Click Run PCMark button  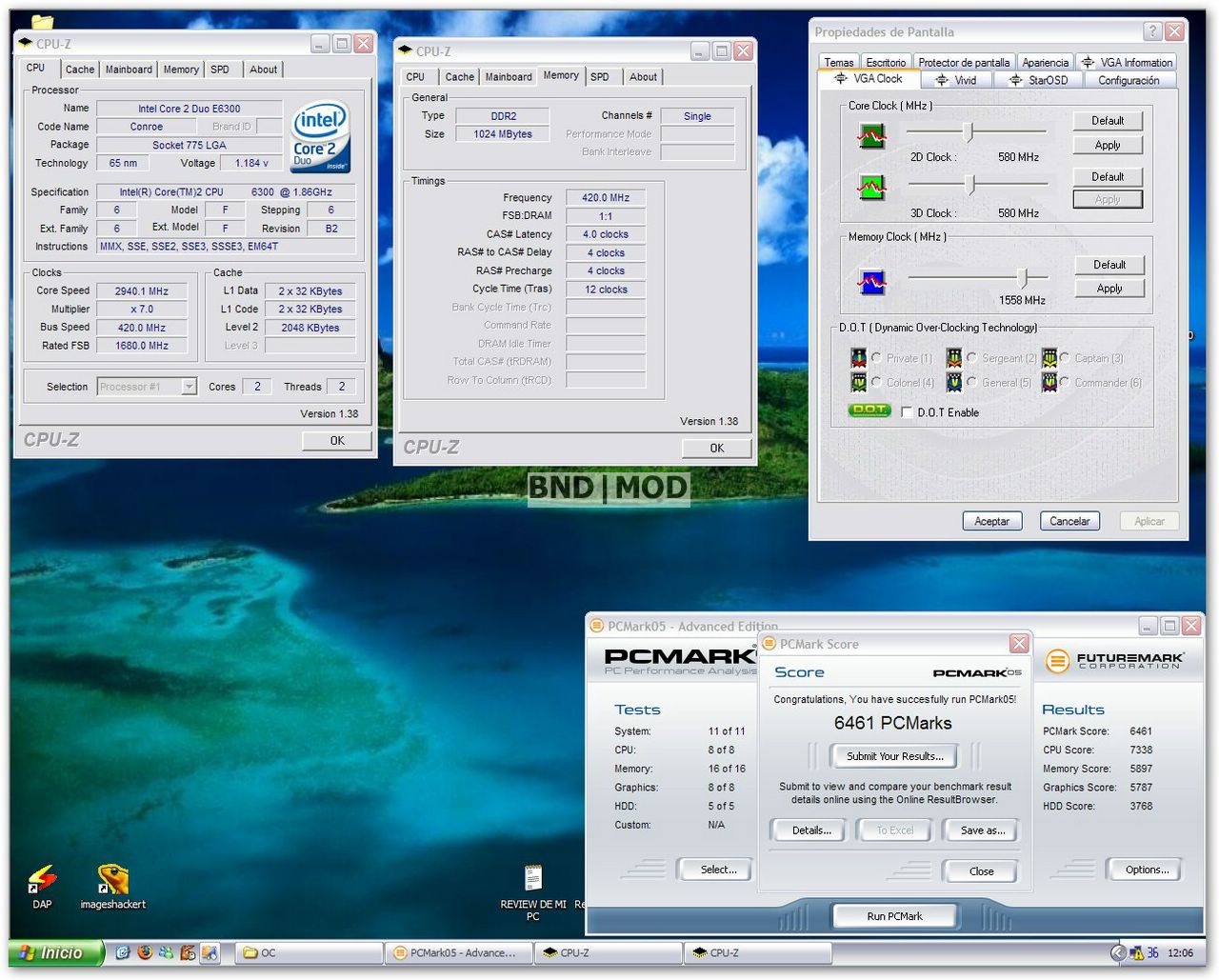[895, 916]
